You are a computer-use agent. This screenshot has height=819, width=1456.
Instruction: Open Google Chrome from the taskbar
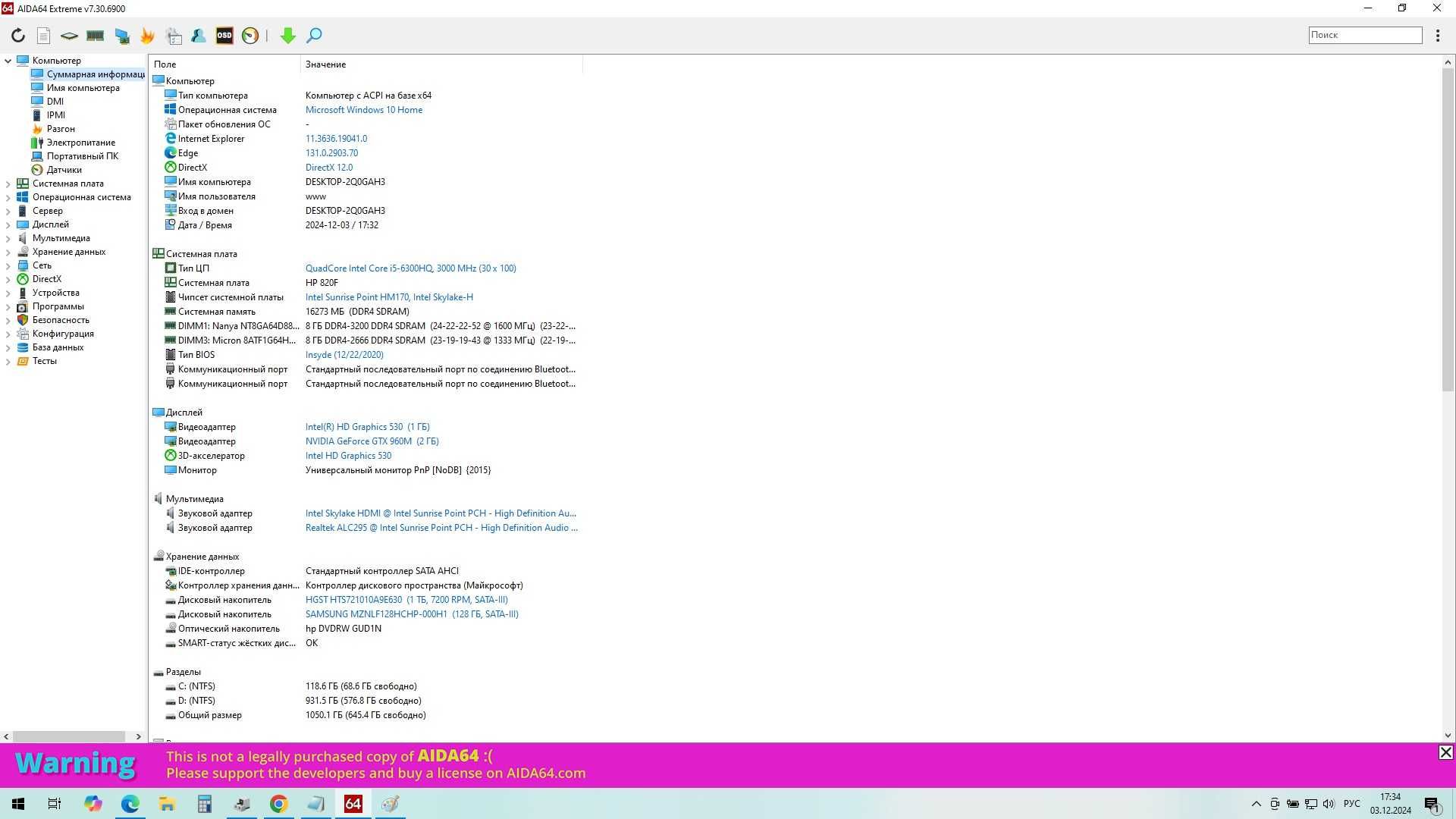278,804
